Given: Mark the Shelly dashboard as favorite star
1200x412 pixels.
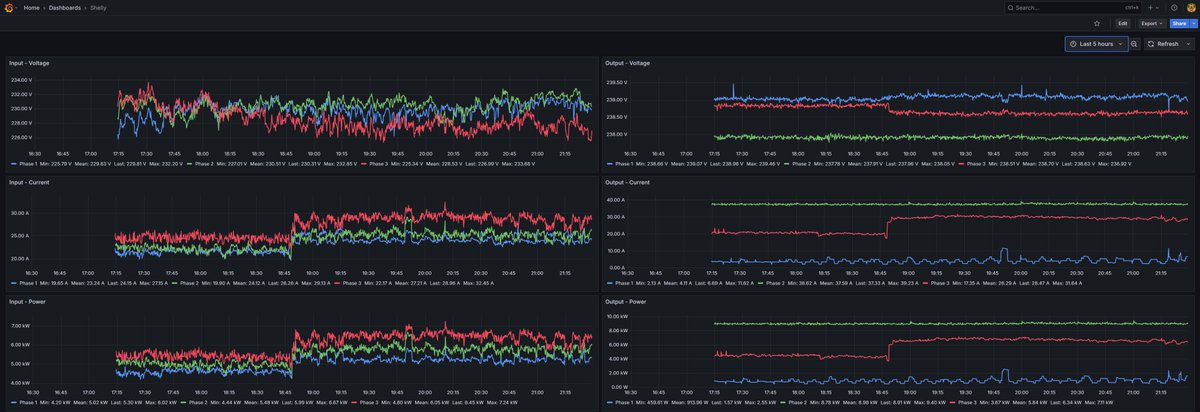Looking at the screenshot, I should pyautogui.click(x=1097, y=23).
